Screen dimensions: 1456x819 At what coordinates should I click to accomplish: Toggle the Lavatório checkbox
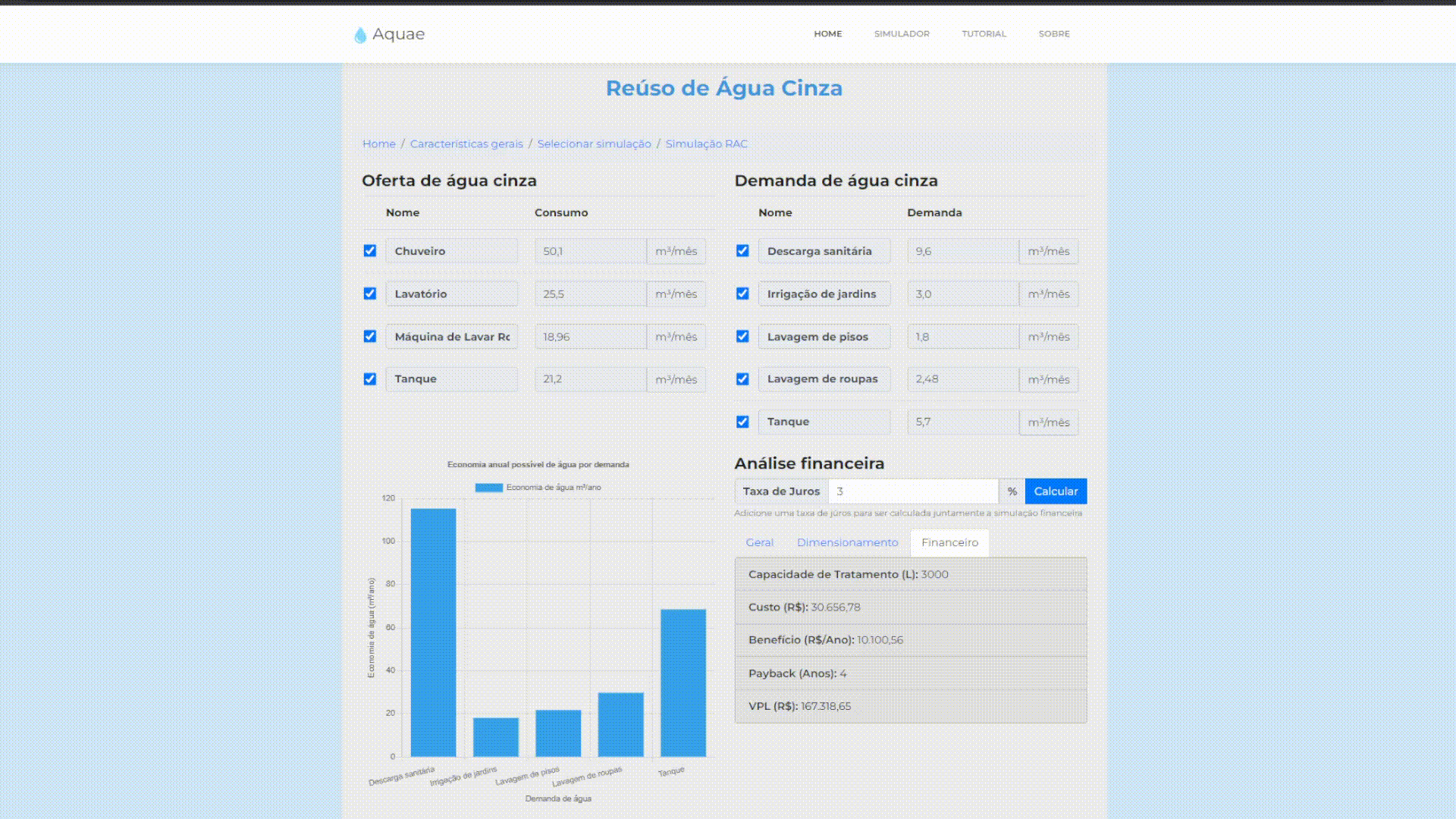click(370, 293)
